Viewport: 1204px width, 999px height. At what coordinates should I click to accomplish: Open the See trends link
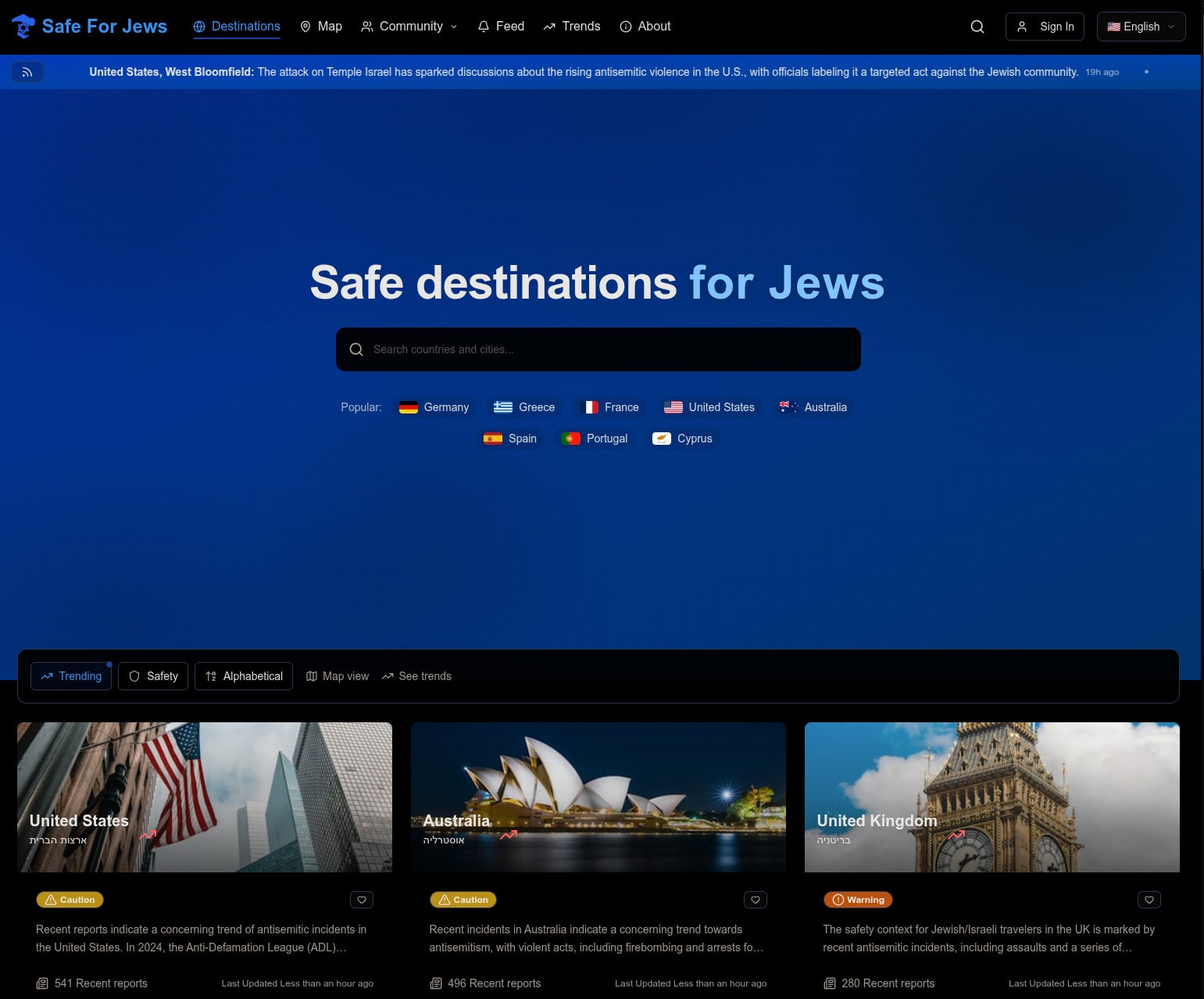[x=416, y=676]
